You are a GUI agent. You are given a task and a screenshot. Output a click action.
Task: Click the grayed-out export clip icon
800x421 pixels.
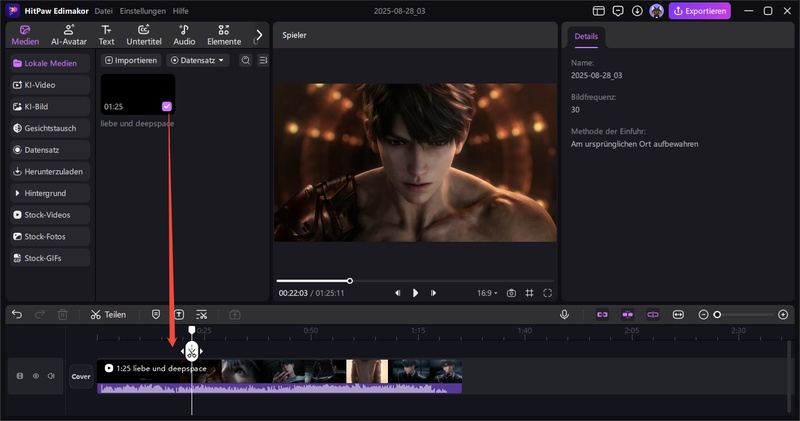tap(235, 314)
